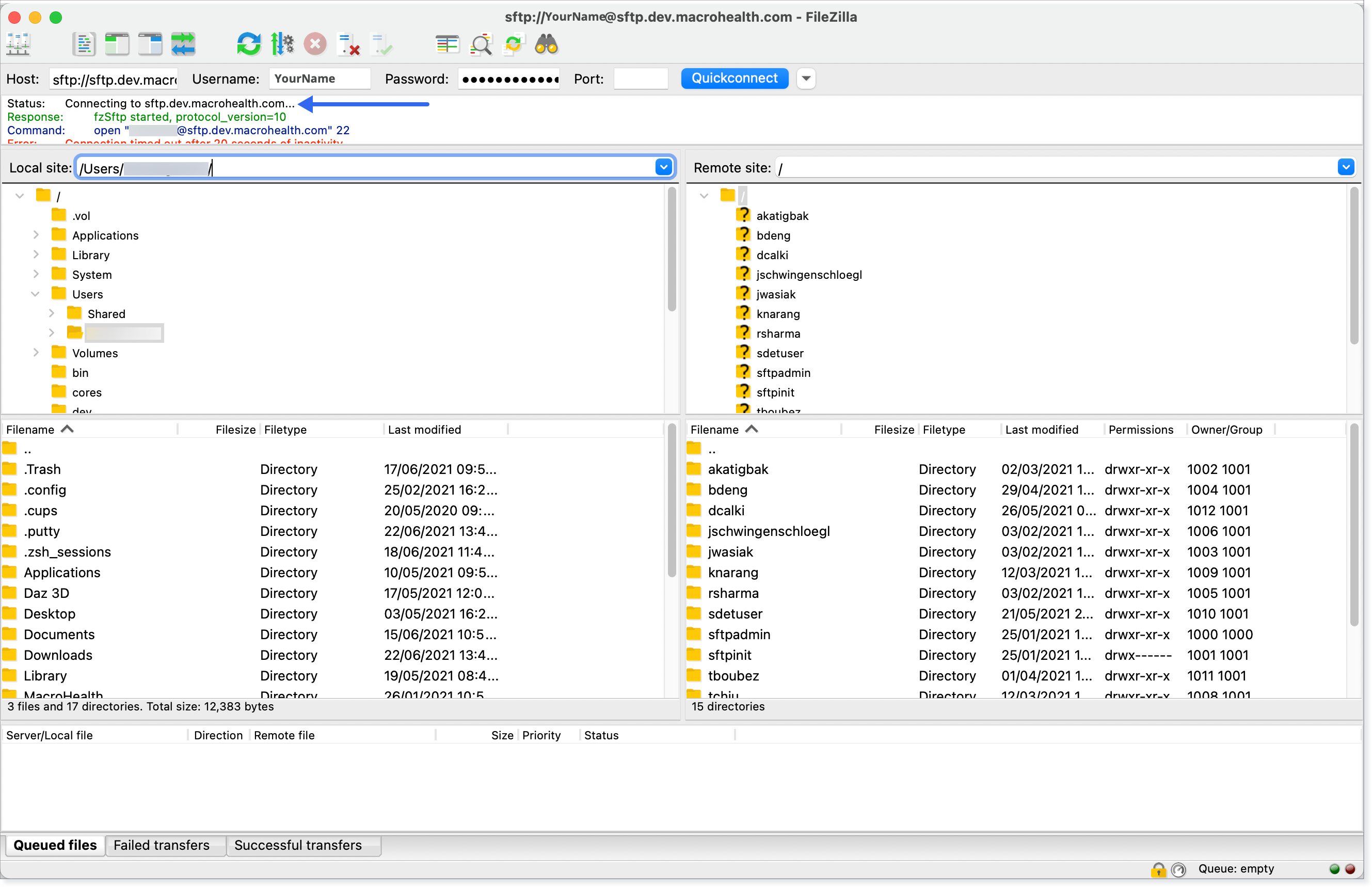Image resolution: width=1372 pixels, height=887 pixels.
Task: Click the Port input field
Action: click(x=641, y=79)
